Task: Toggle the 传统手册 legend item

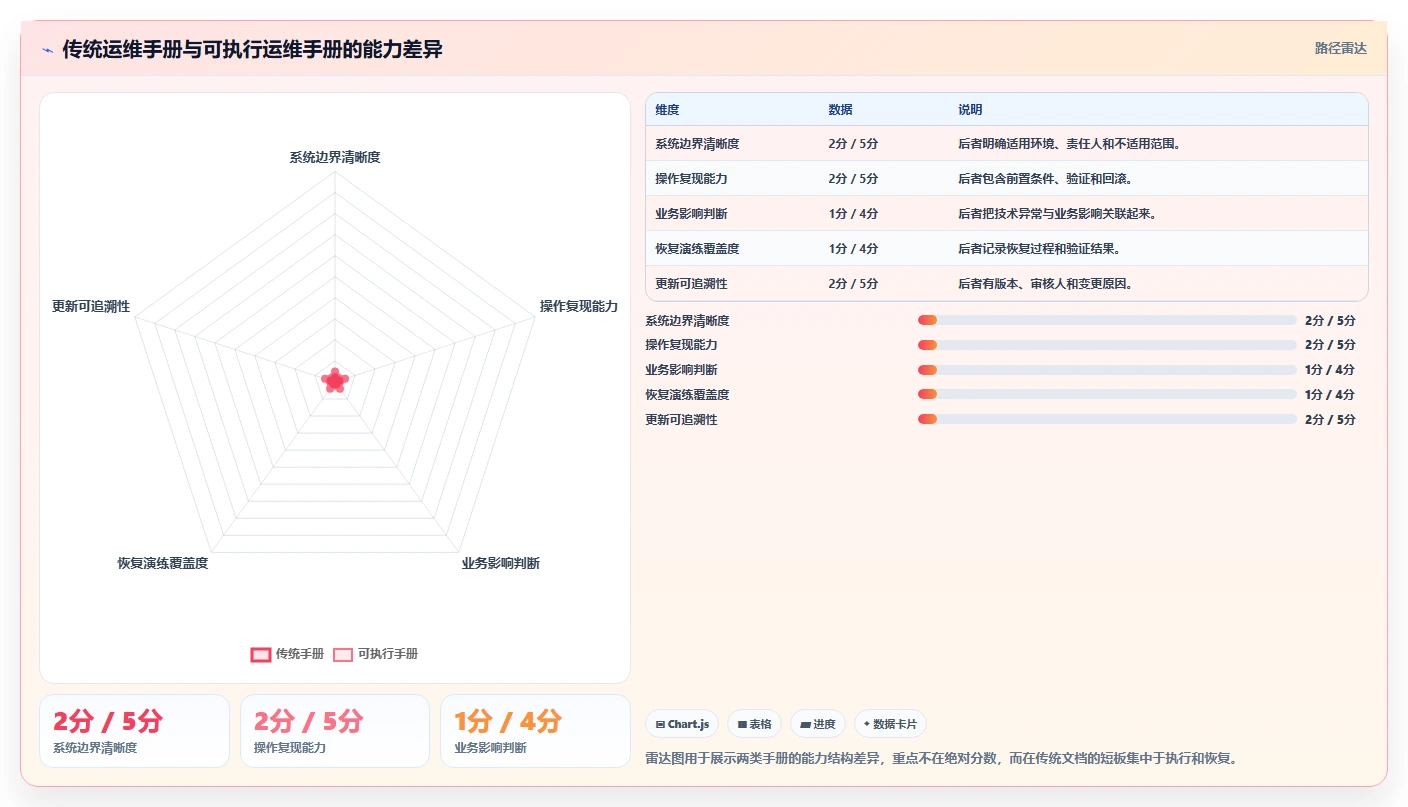Action: 287,654
